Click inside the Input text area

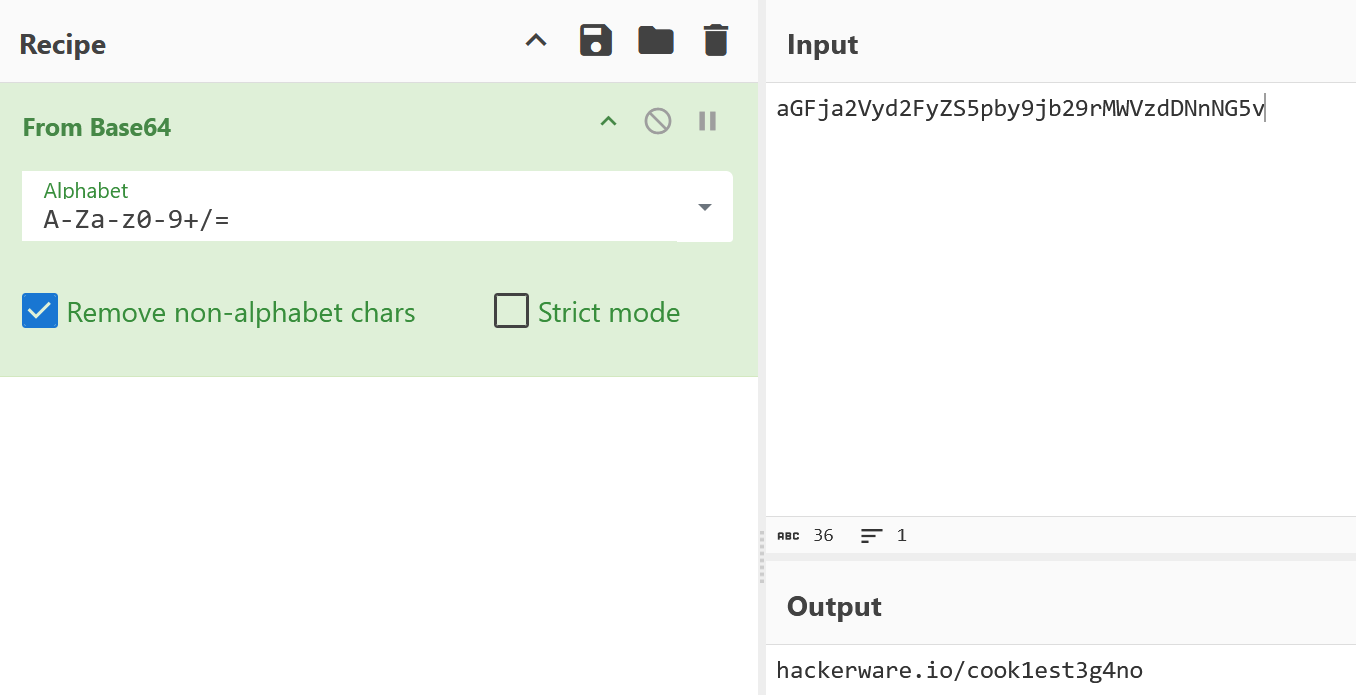pyautogui.click(x=1060, y=300)
